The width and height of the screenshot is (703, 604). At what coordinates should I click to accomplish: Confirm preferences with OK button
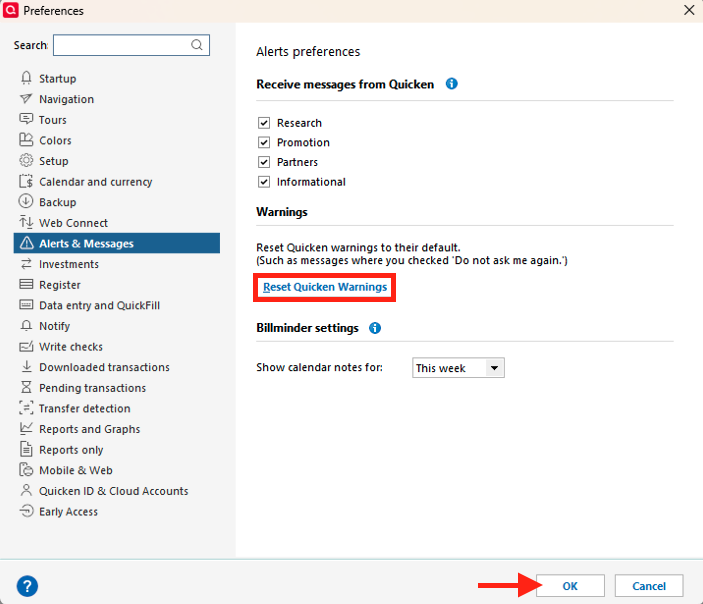pos(570,586)
